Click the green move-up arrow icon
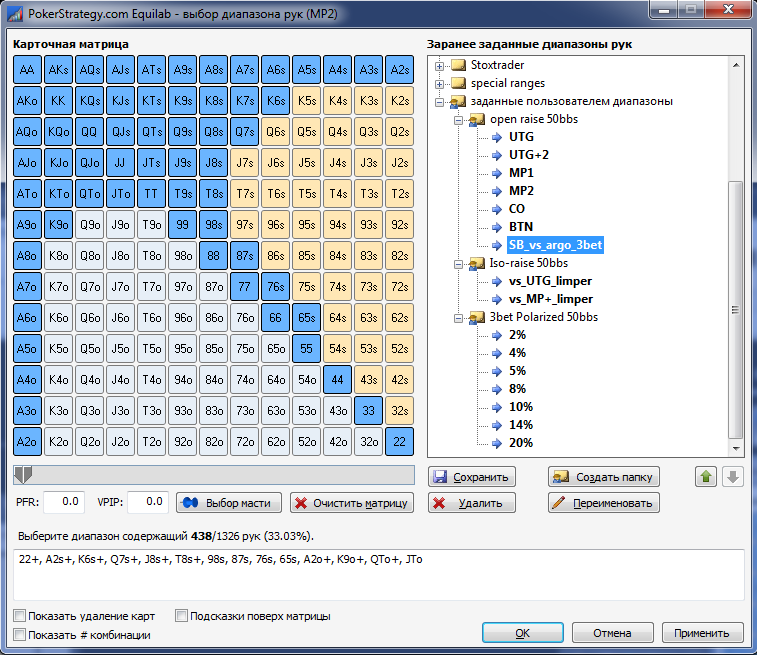The height and width of the screenshot is (655, 758). [x=706, y=477]
